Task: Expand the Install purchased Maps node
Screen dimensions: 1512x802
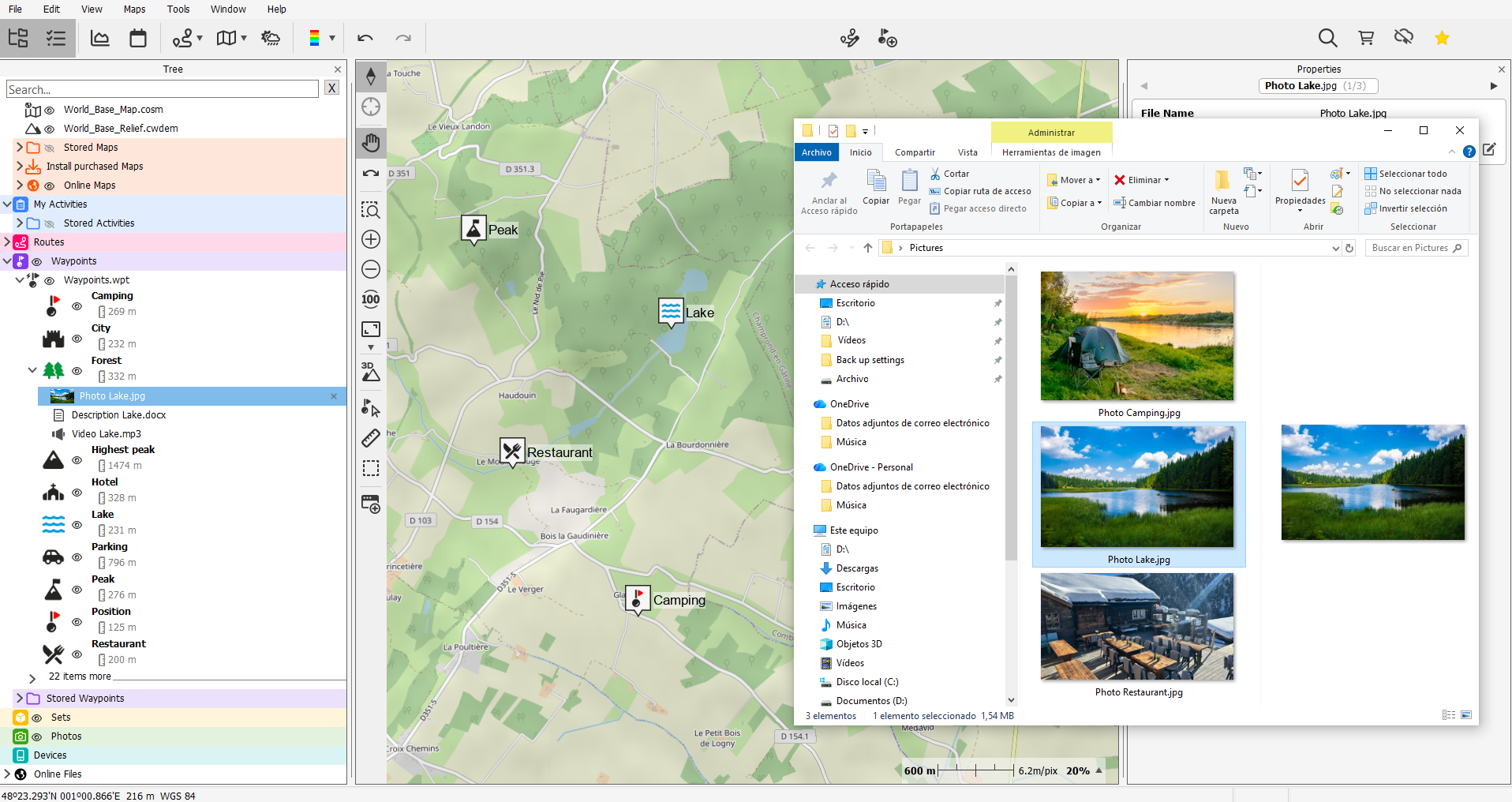Action: pos(20,167)
